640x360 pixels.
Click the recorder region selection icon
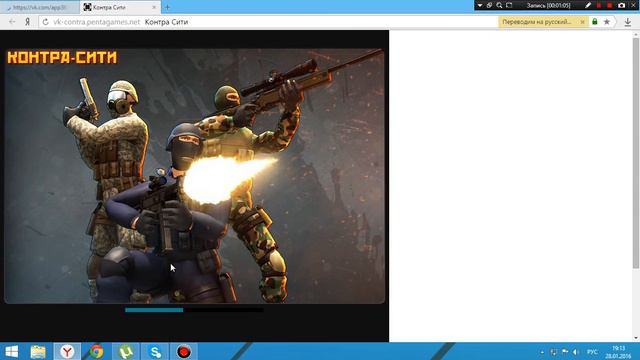(509, 5)
